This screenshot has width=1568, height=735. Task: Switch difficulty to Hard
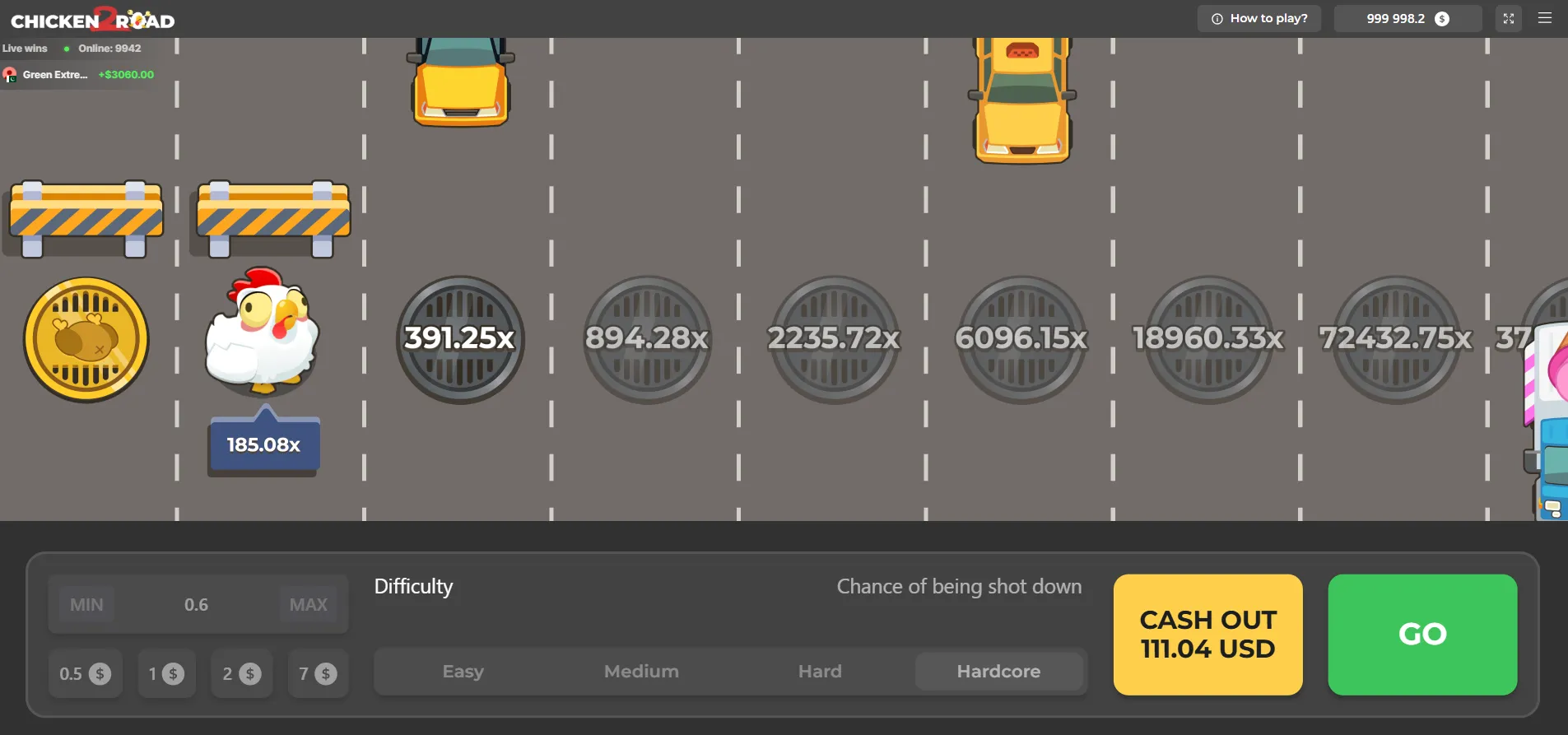tap(820, 672)
